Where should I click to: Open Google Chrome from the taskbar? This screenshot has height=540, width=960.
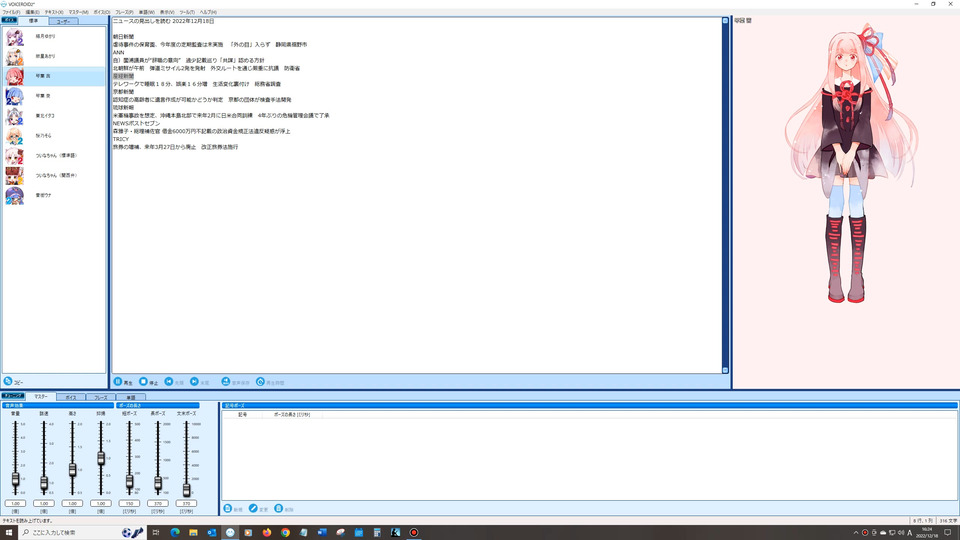tap(285, 533)
